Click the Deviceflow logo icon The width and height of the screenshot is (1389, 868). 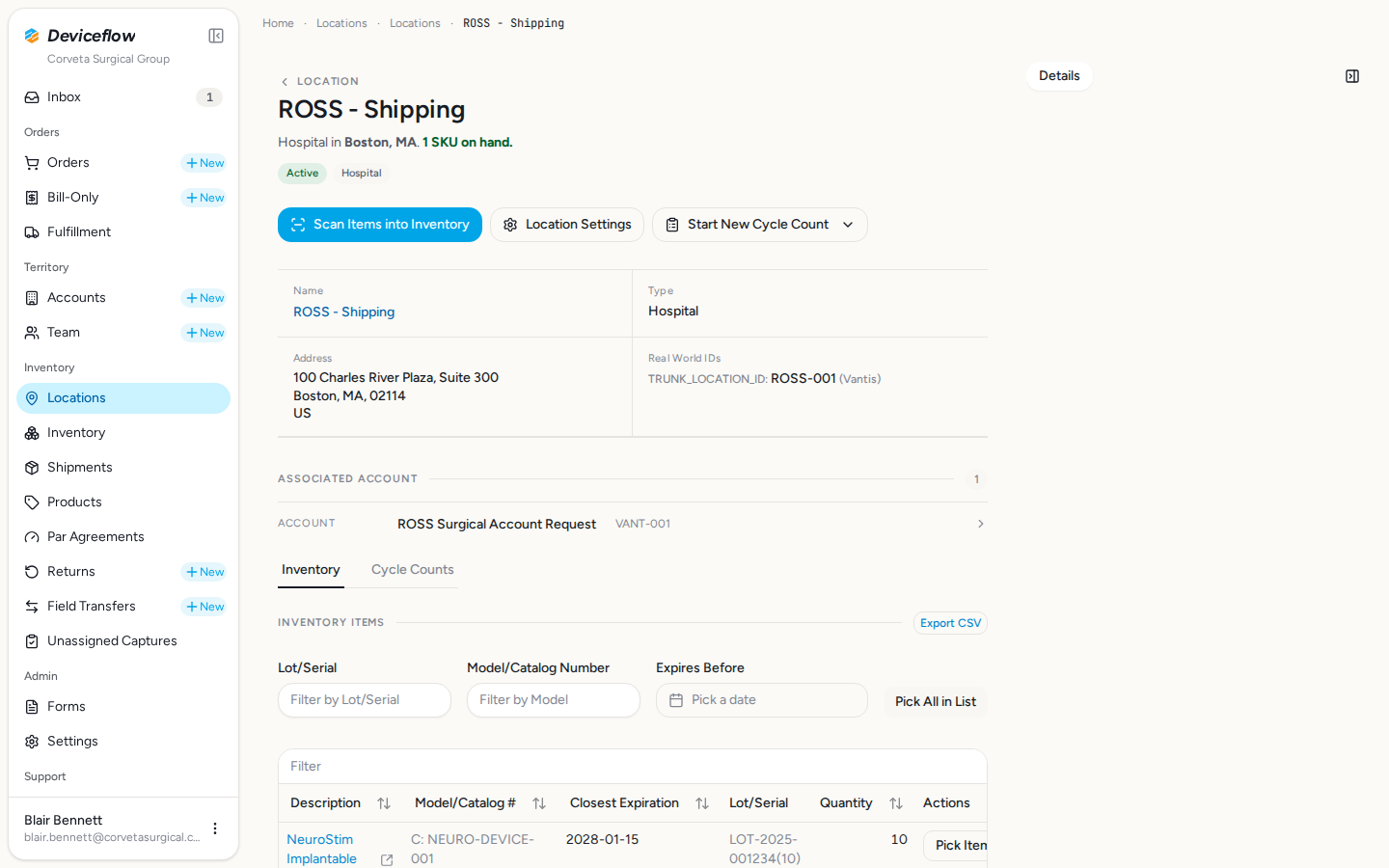tap(32, 36)
